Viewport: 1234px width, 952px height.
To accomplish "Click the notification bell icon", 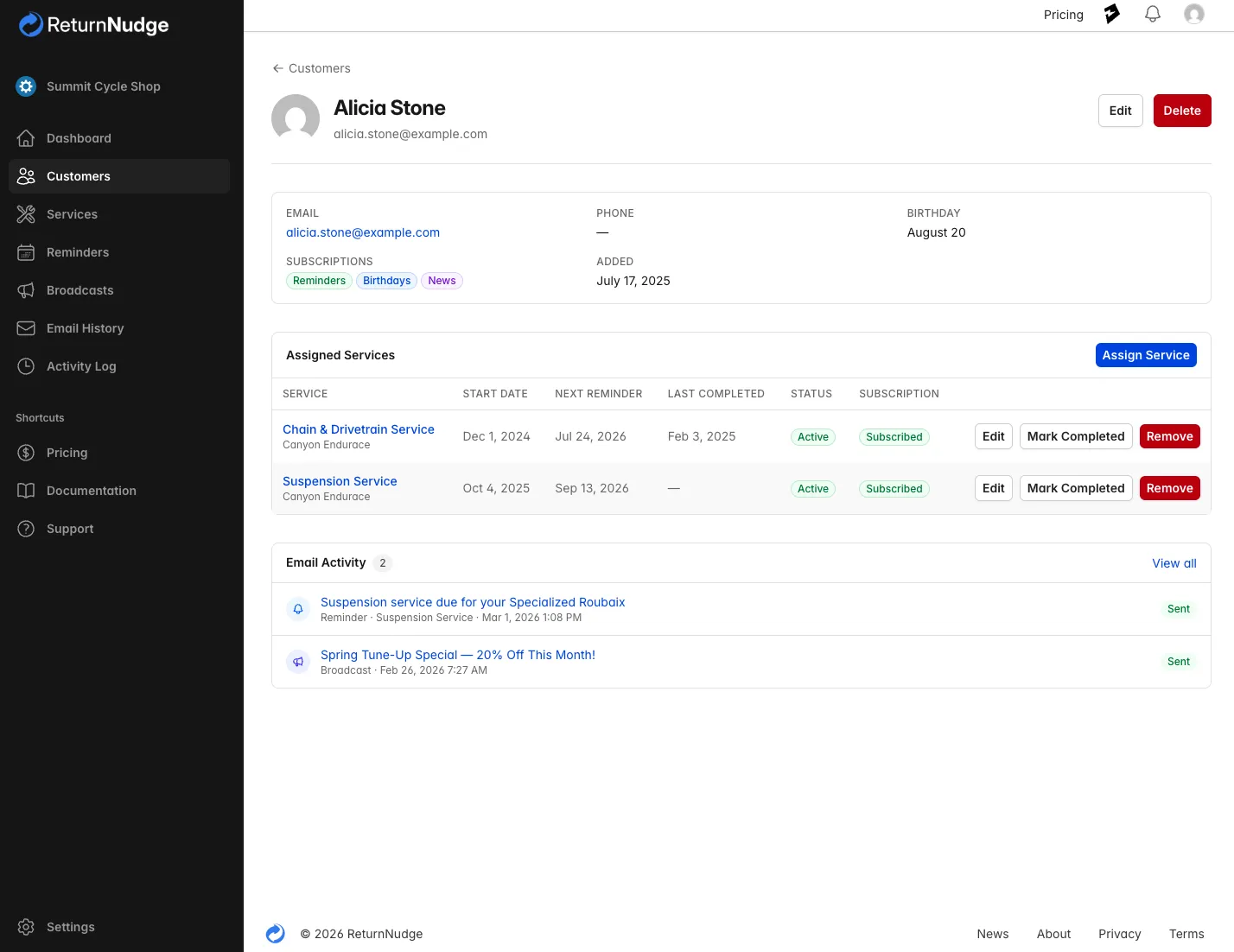I will tap(1153, 15).
